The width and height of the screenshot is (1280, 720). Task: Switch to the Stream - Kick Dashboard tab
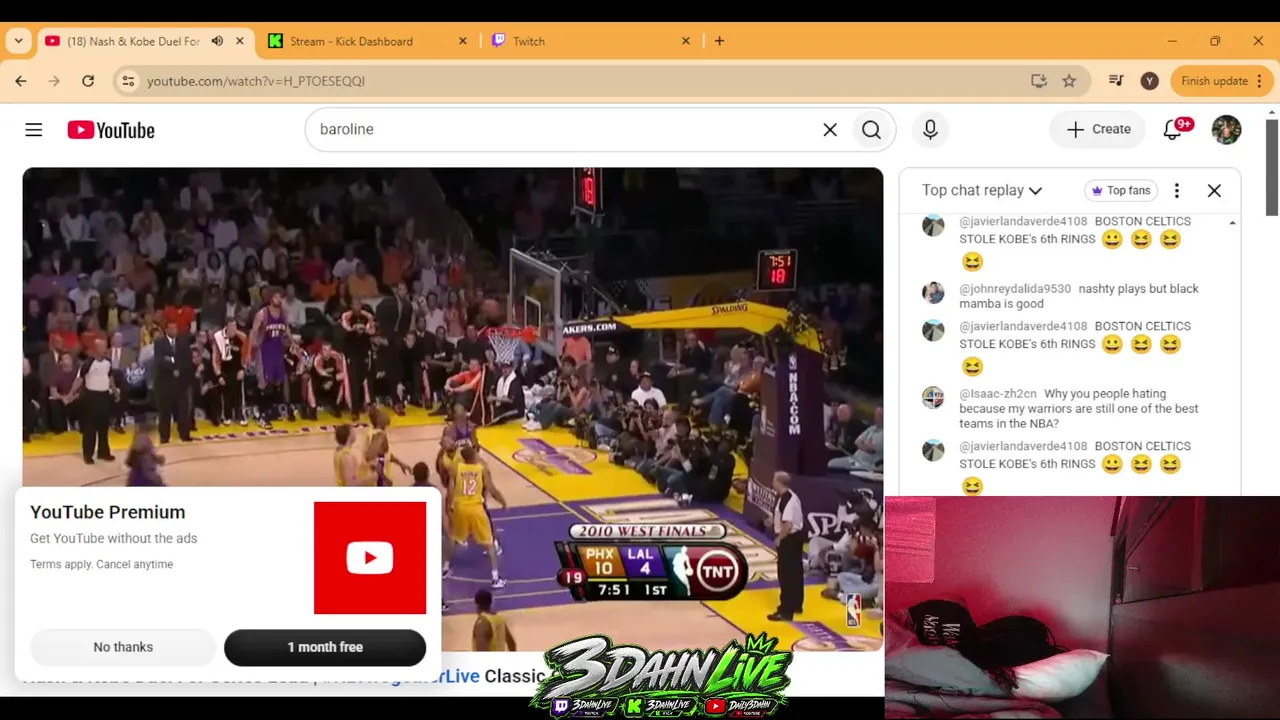pos(351,41)
